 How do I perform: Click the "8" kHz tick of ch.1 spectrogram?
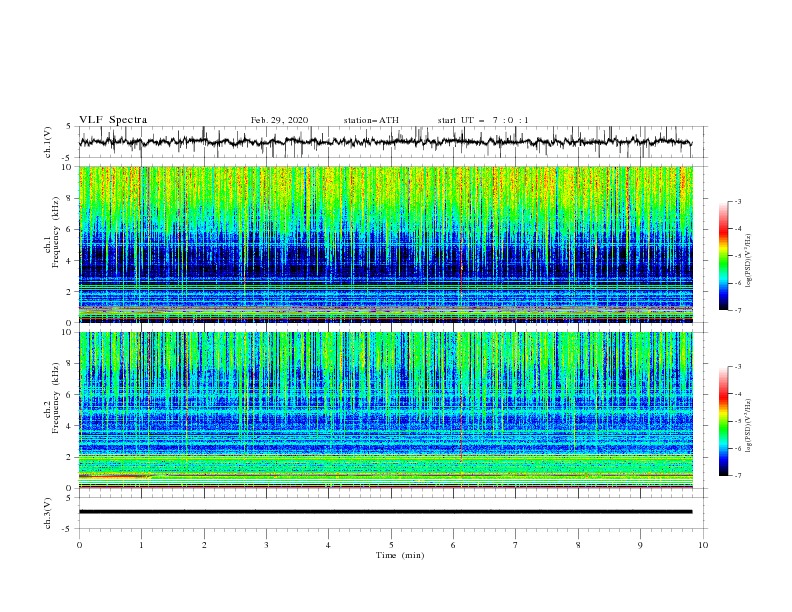click(70, 198)
